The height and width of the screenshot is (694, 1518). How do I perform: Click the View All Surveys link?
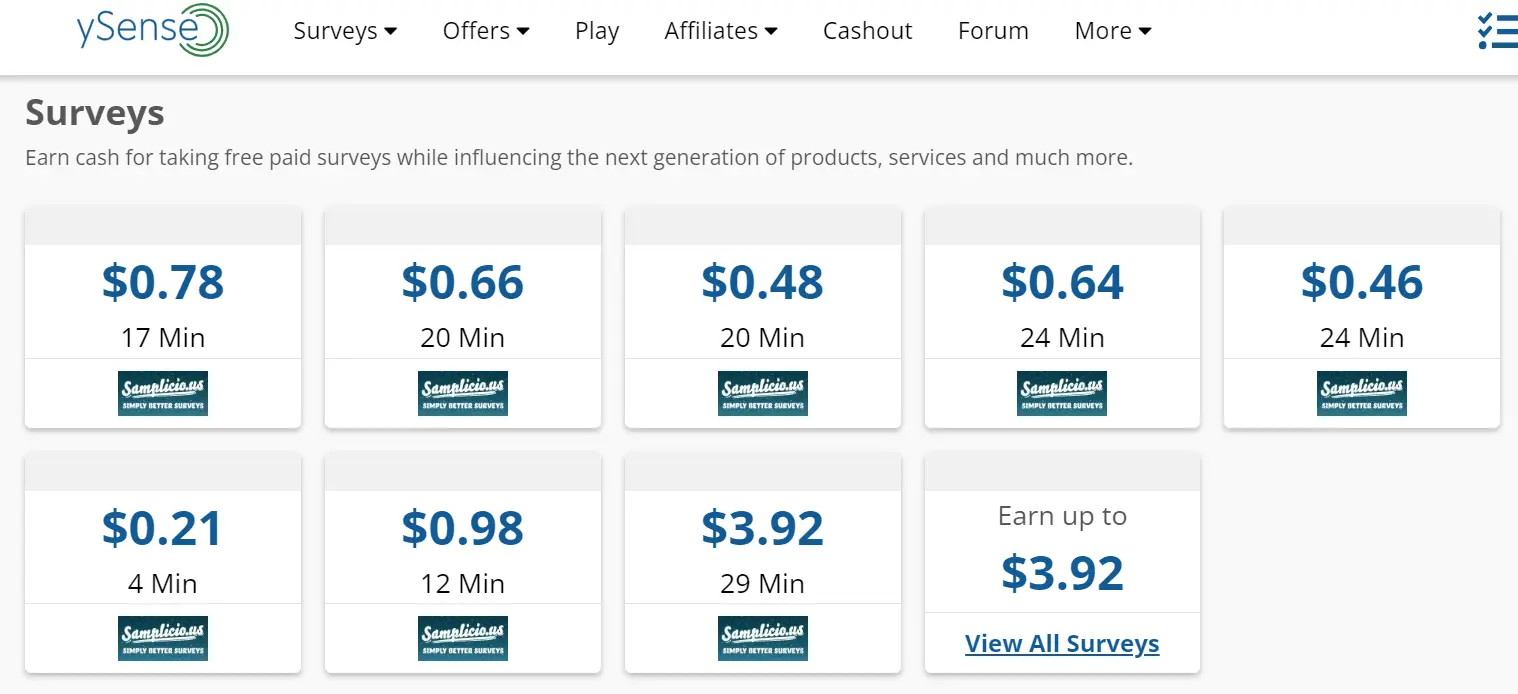1062,644
